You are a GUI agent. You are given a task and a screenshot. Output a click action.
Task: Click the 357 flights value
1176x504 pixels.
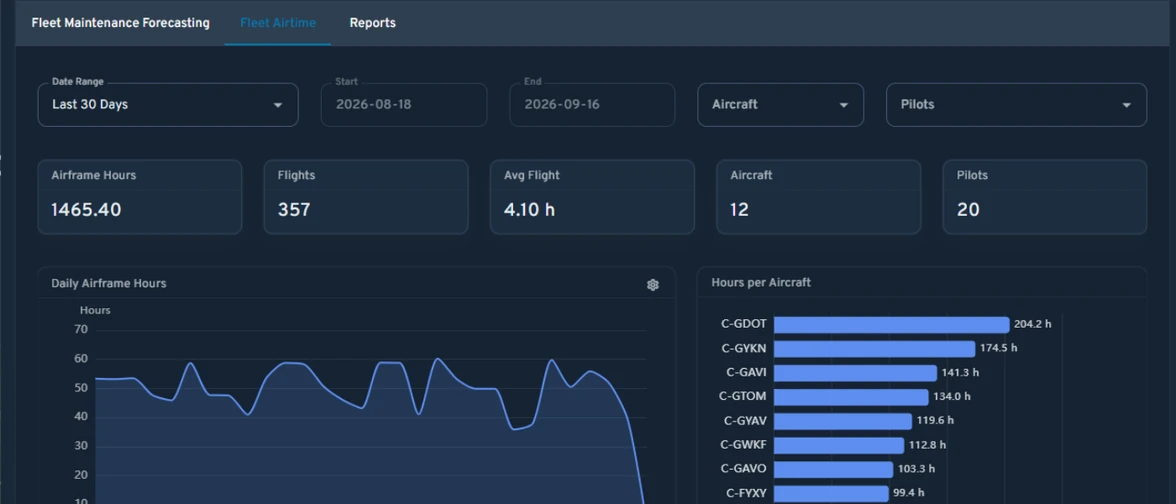294,210
